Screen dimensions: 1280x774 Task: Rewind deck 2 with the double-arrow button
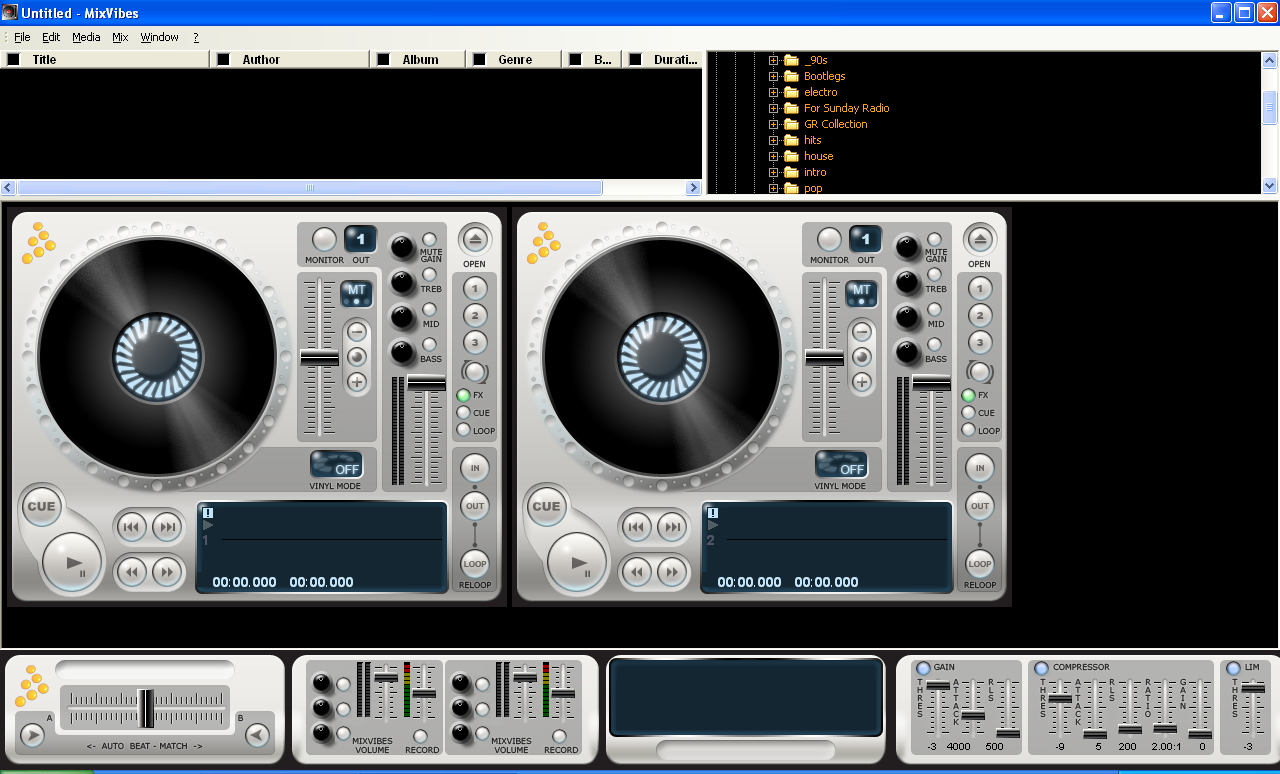pos(637,572)
